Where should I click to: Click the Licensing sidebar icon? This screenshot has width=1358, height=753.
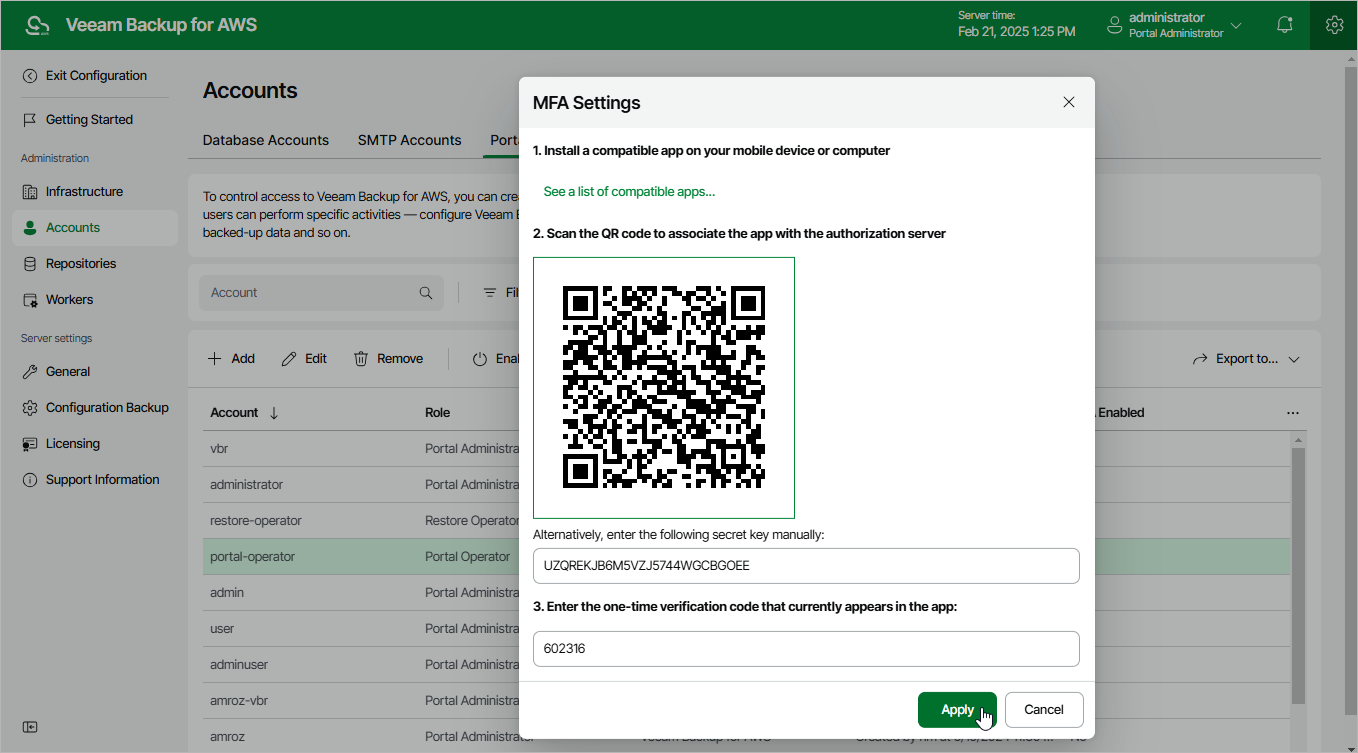[30, 444]
